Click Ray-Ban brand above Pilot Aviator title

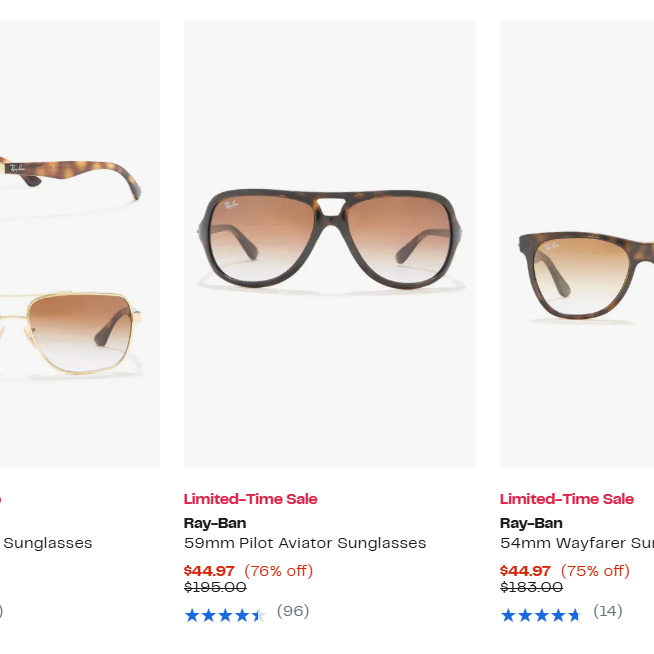tap(215, 523)
